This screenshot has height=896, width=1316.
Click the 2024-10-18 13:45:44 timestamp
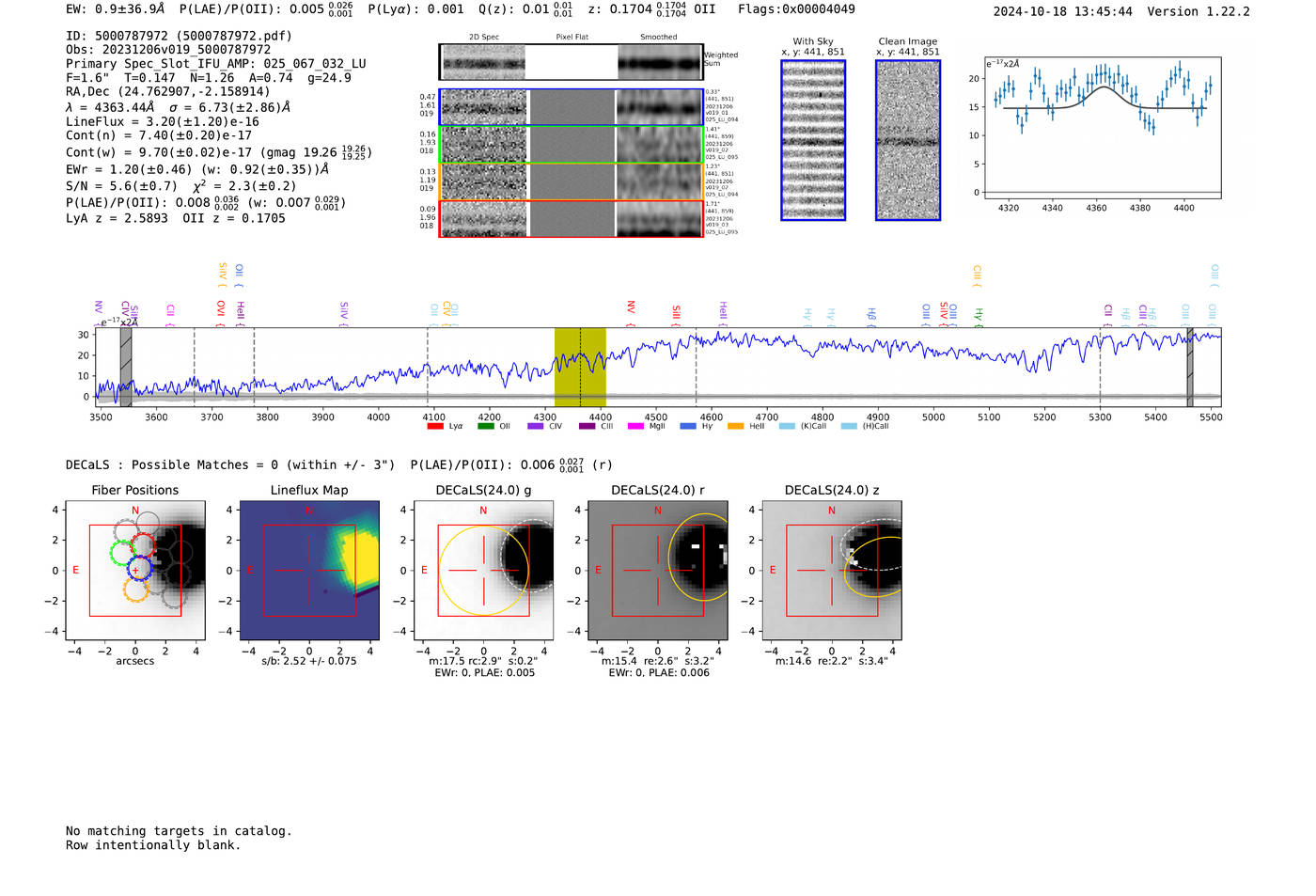[1063, 11]
